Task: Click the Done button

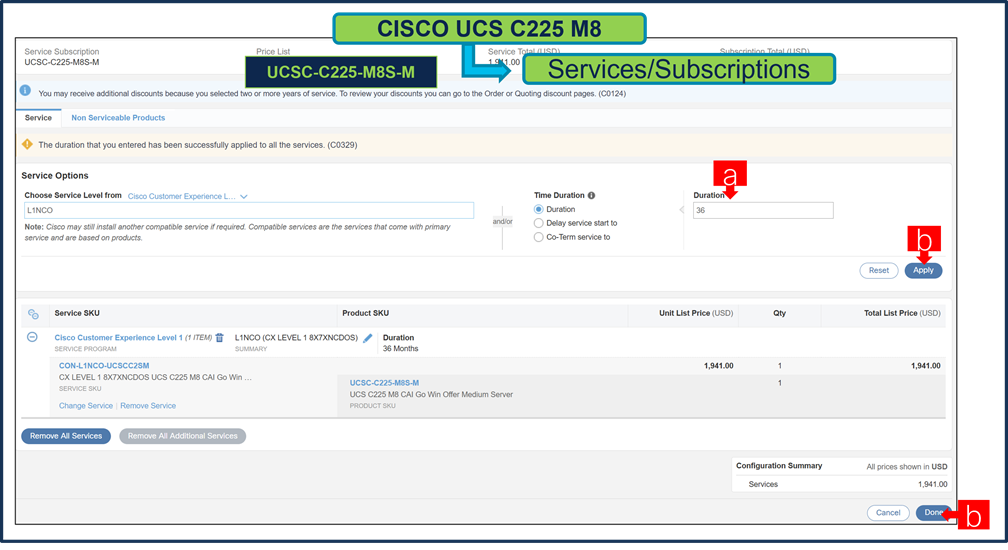Action: 933,513
